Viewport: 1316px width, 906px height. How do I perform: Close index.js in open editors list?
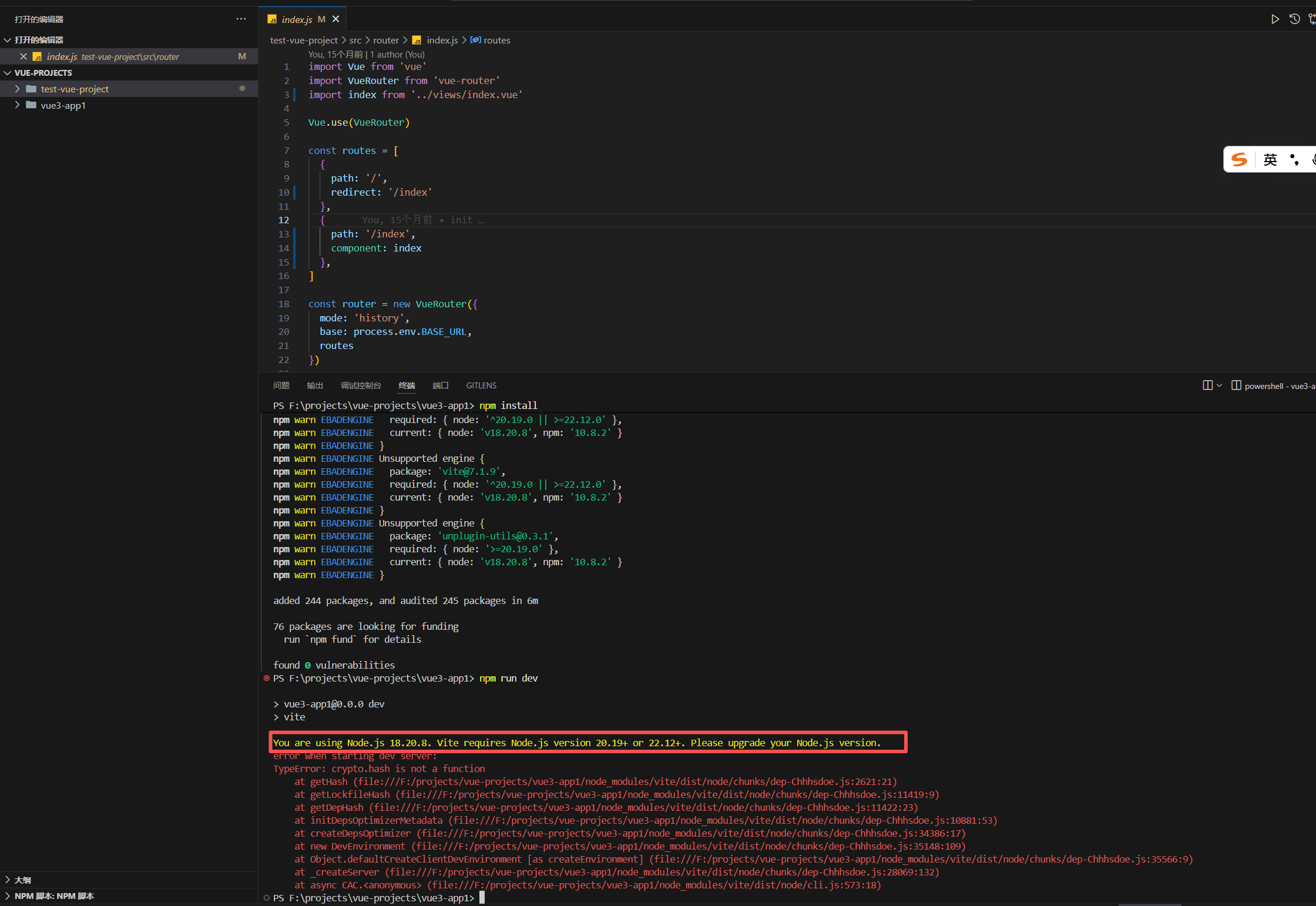(23, 56)
